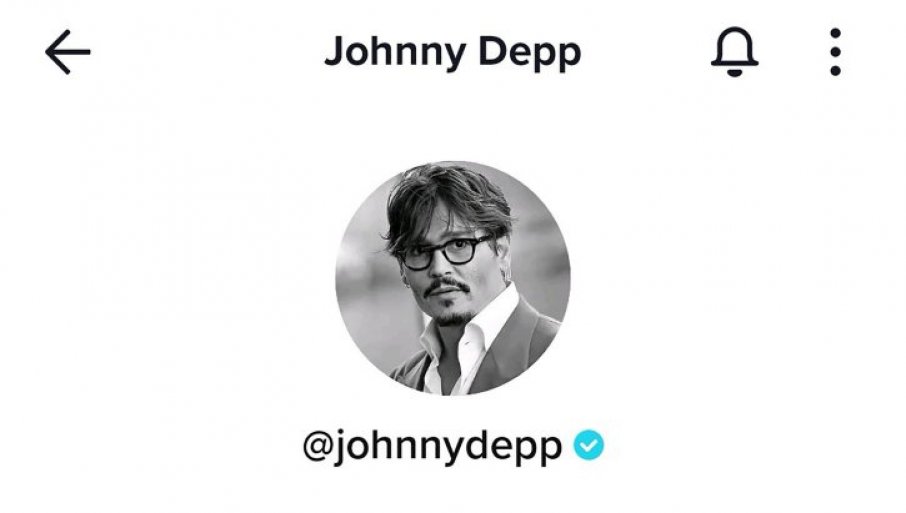906x513 pixels.
Task: Enlarge the round profile image
Action: (453, 278)
